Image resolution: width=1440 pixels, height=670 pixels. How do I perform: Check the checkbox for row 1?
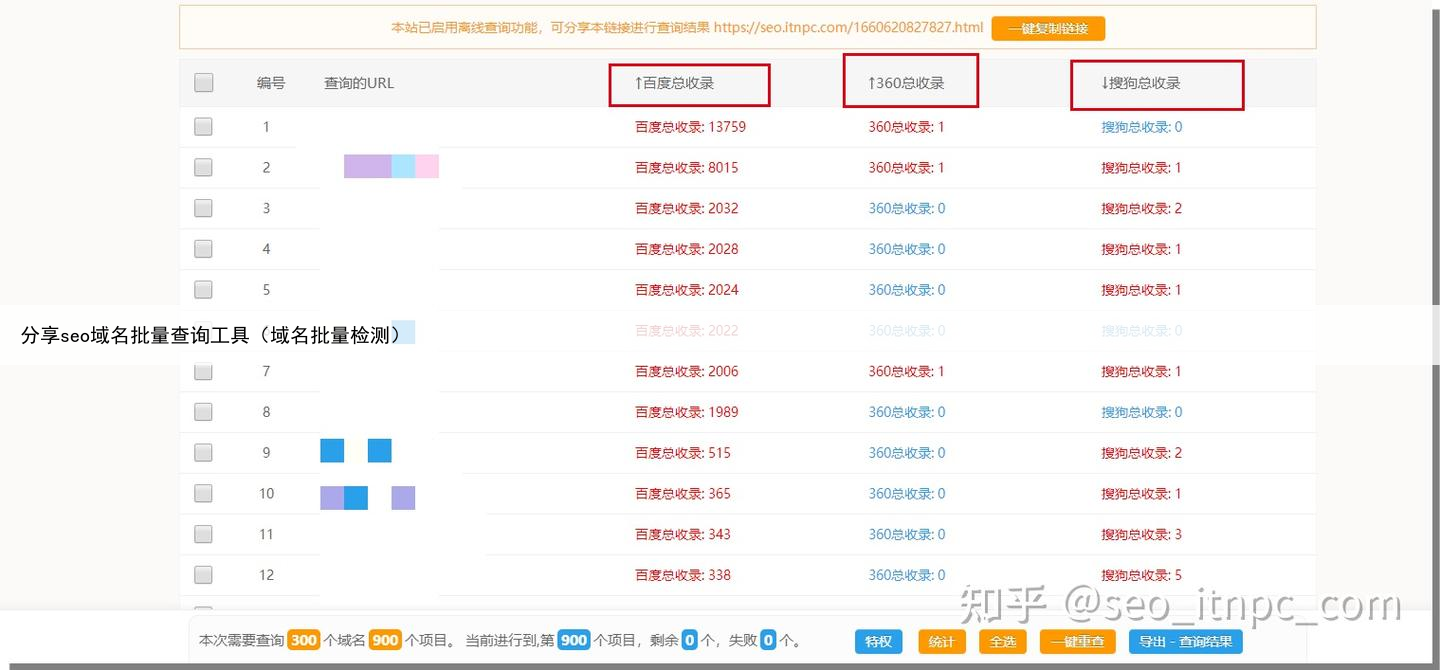click(204, 127)
